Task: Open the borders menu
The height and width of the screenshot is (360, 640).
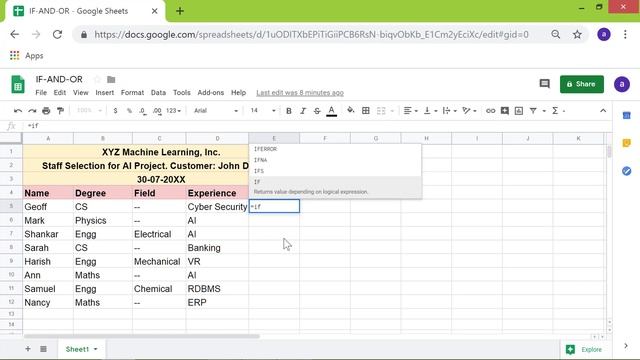Action: click(366, 111)
